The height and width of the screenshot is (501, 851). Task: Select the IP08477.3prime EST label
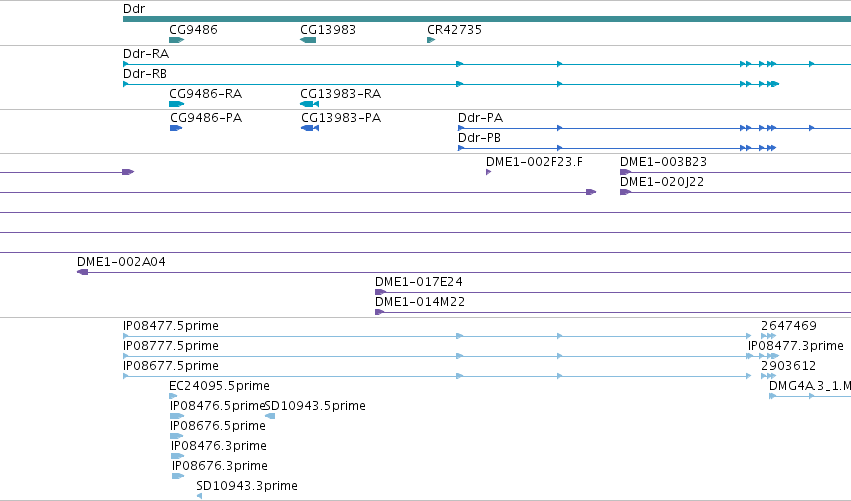coord(796,346)
